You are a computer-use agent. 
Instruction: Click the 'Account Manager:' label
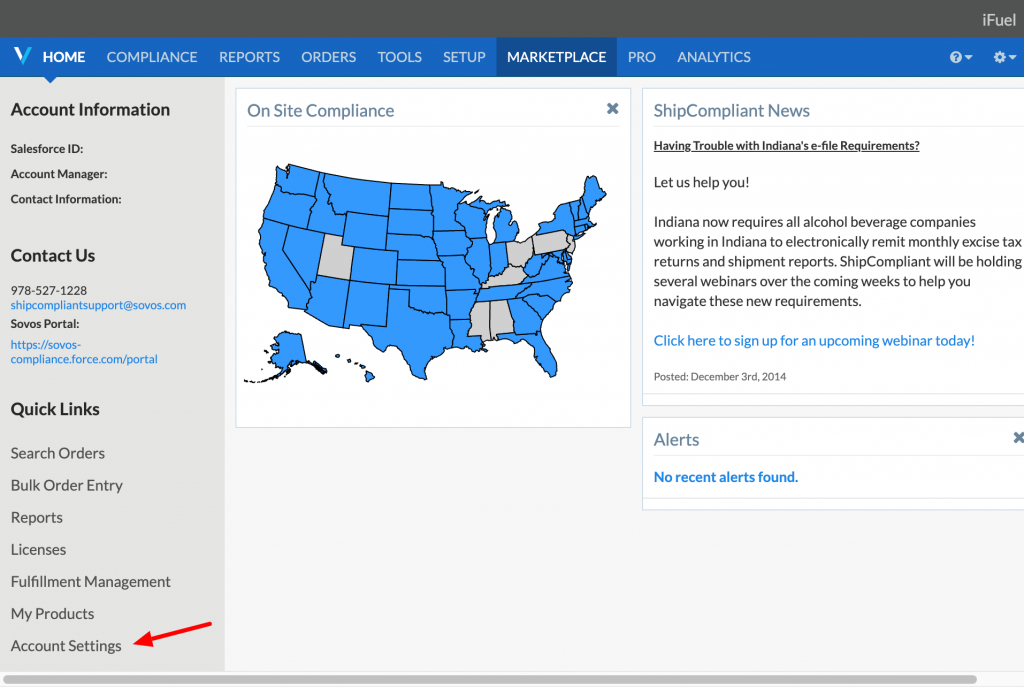click(59, 174)
